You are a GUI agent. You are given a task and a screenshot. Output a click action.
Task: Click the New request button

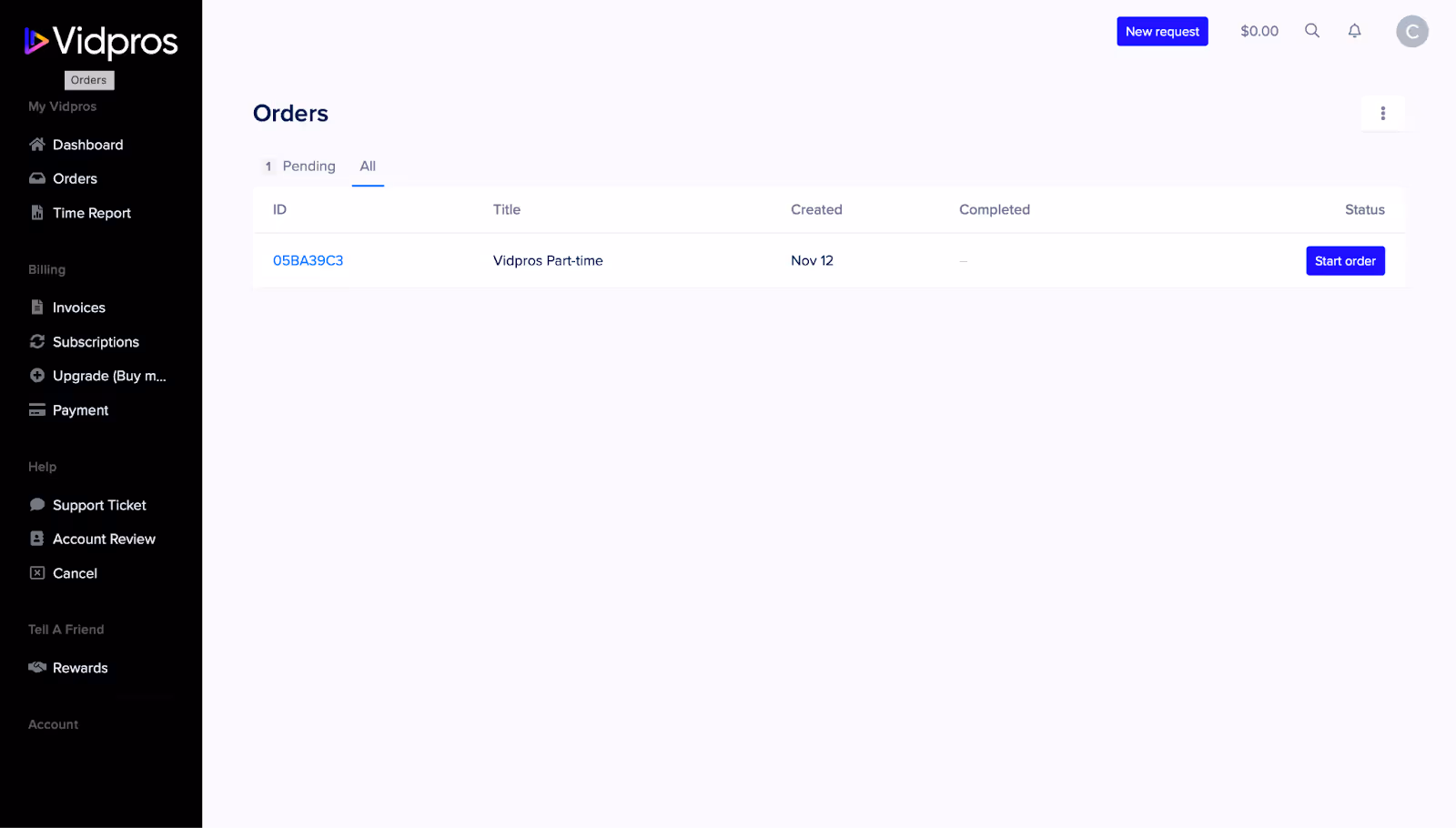tap(1162, 31)
